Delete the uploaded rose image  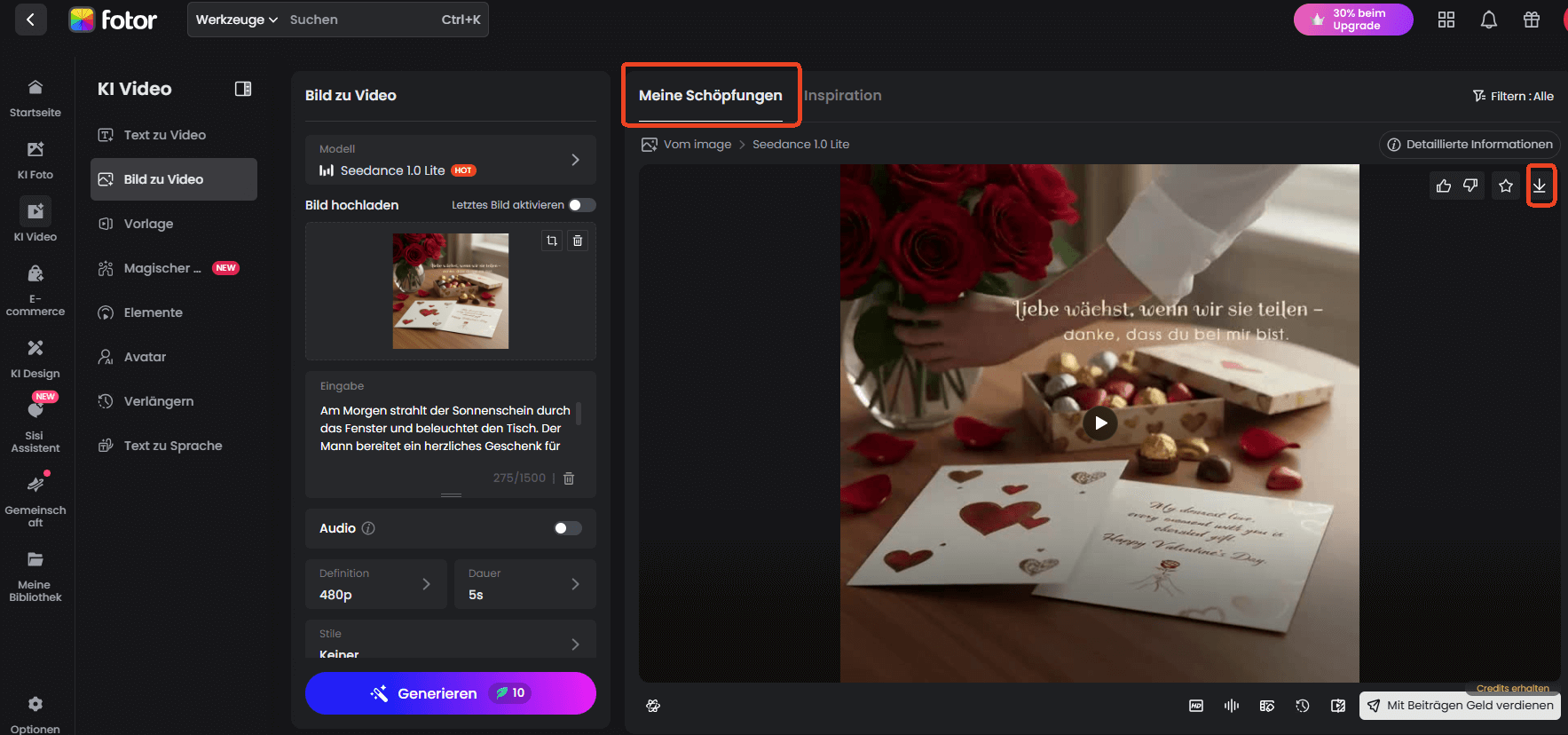(578, 241)
